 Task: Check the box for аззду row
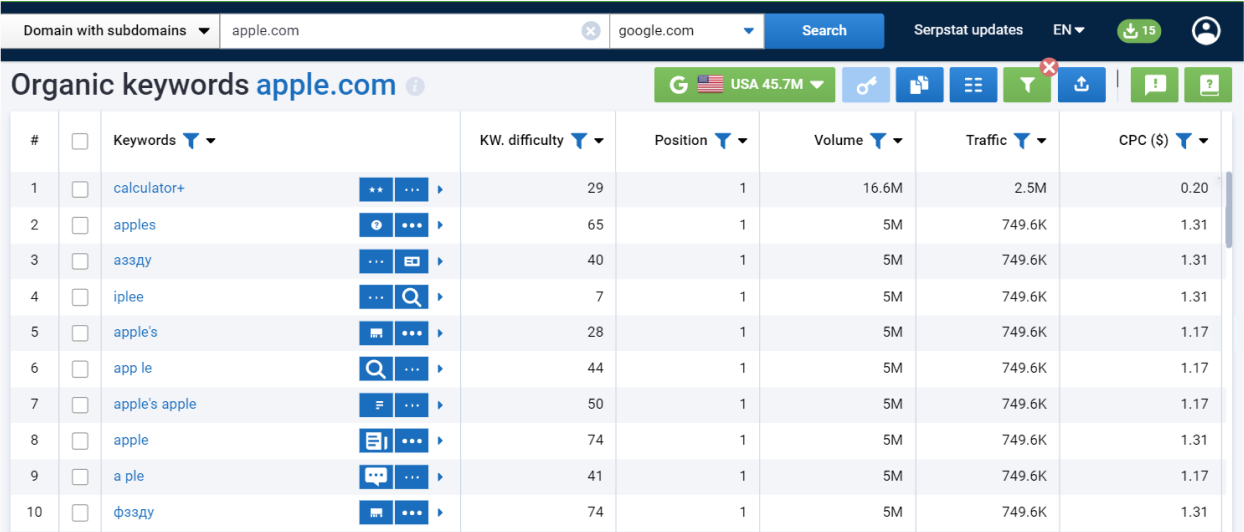80,261
